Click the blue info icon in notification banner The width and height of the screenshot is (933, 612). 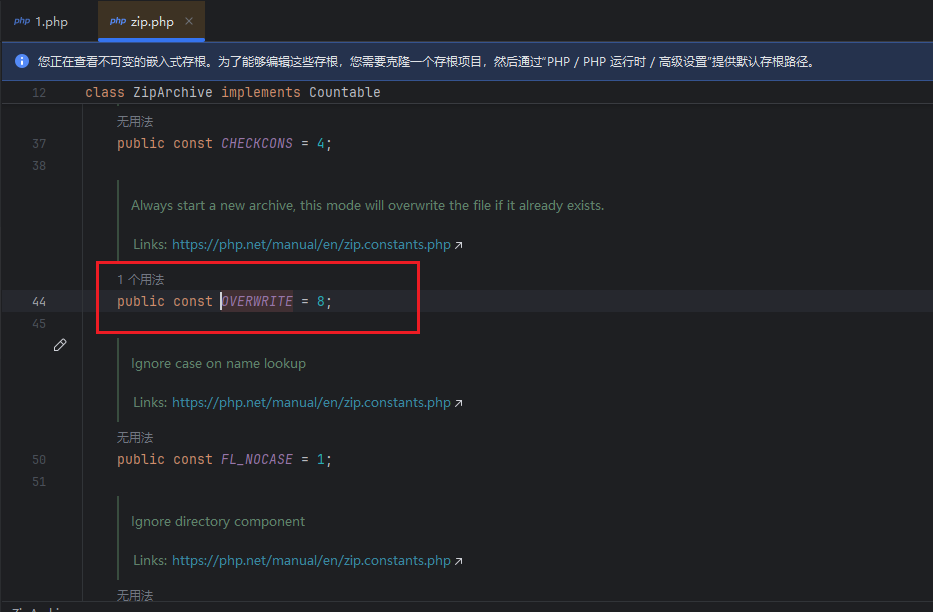[22, 62]
